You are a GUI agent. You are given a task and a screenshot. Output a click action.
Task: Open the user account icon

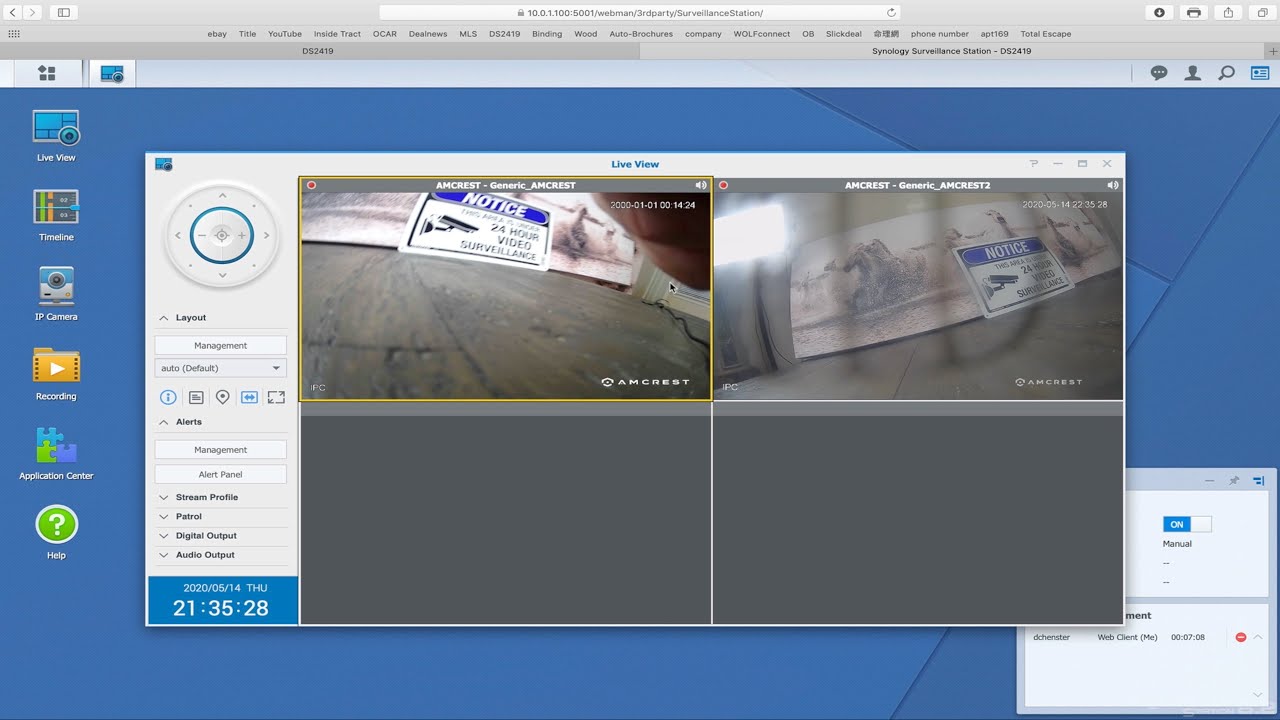click(1193, 73)
